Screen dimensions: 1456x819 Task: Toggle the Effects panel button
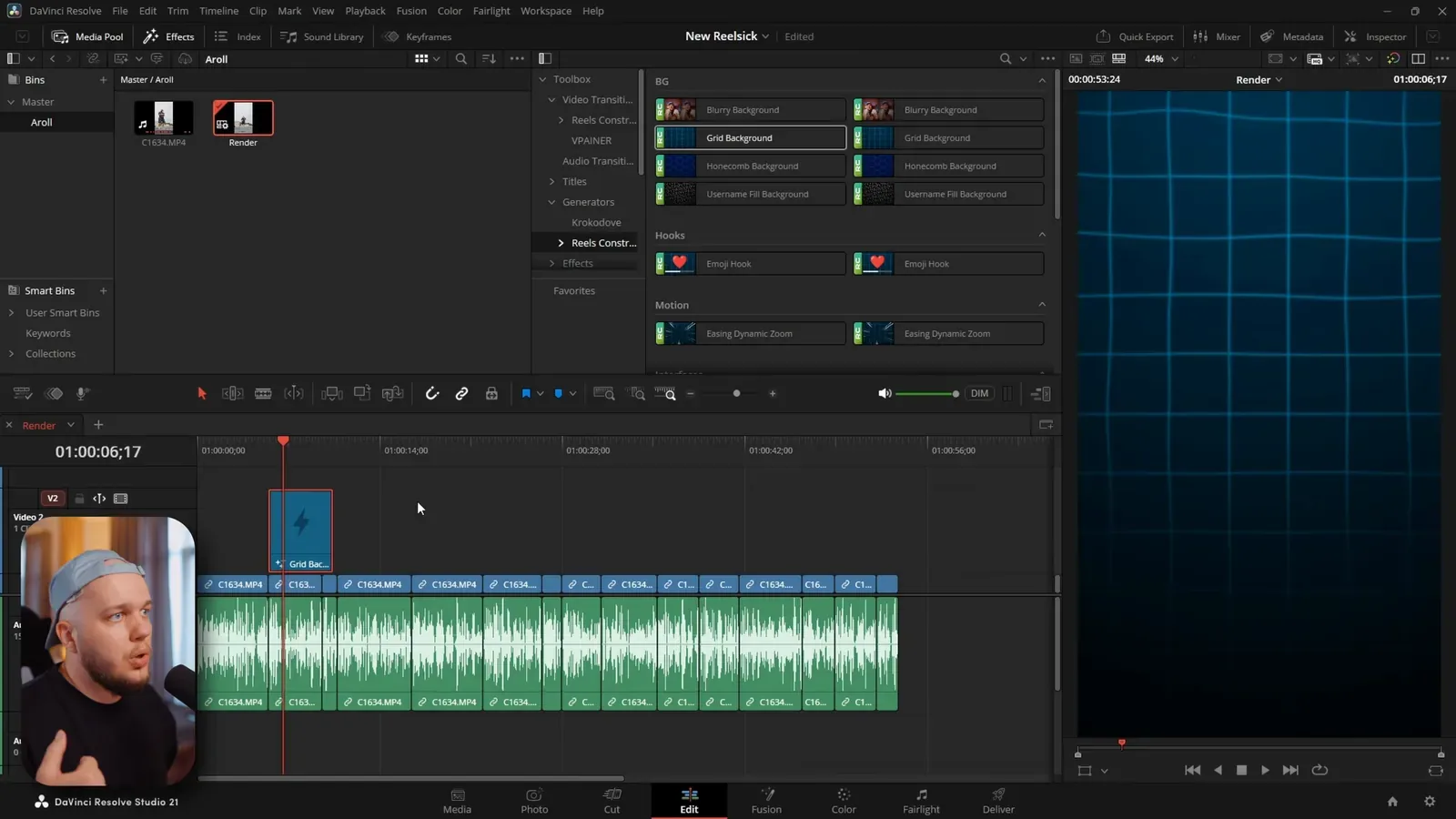pos(169,36)
